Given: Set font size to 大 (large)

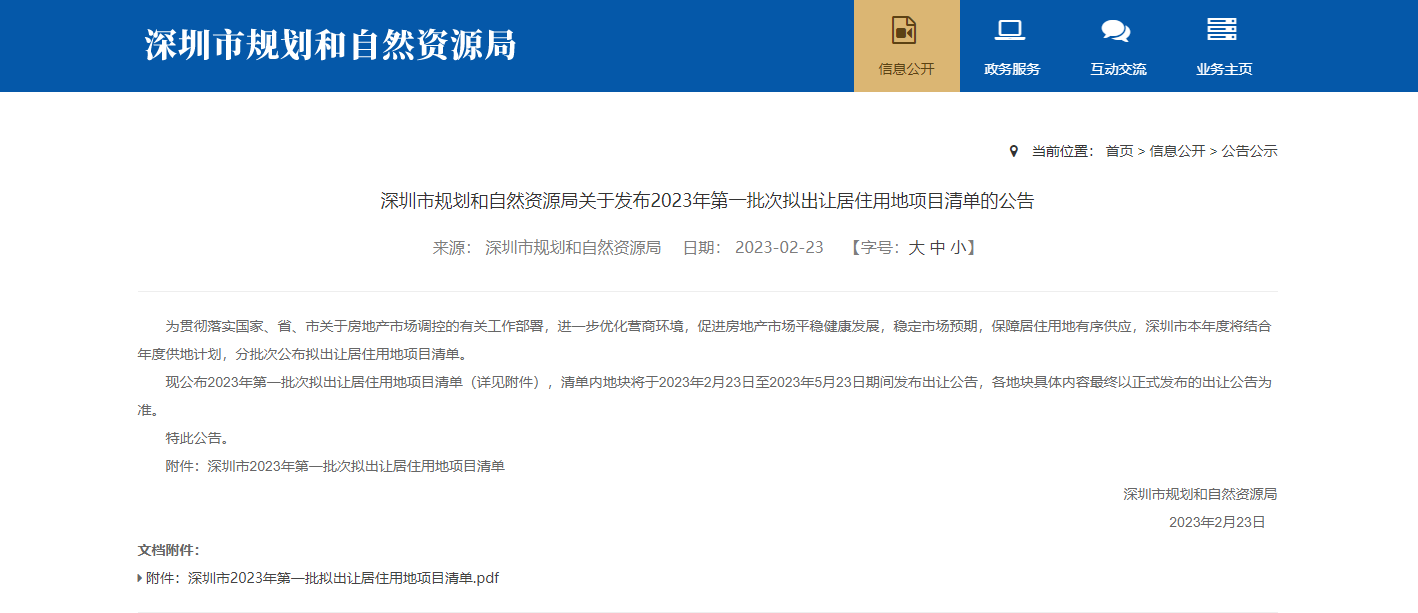Looking at the screenshot, I should pyautogui.click(x=916, y=248).
